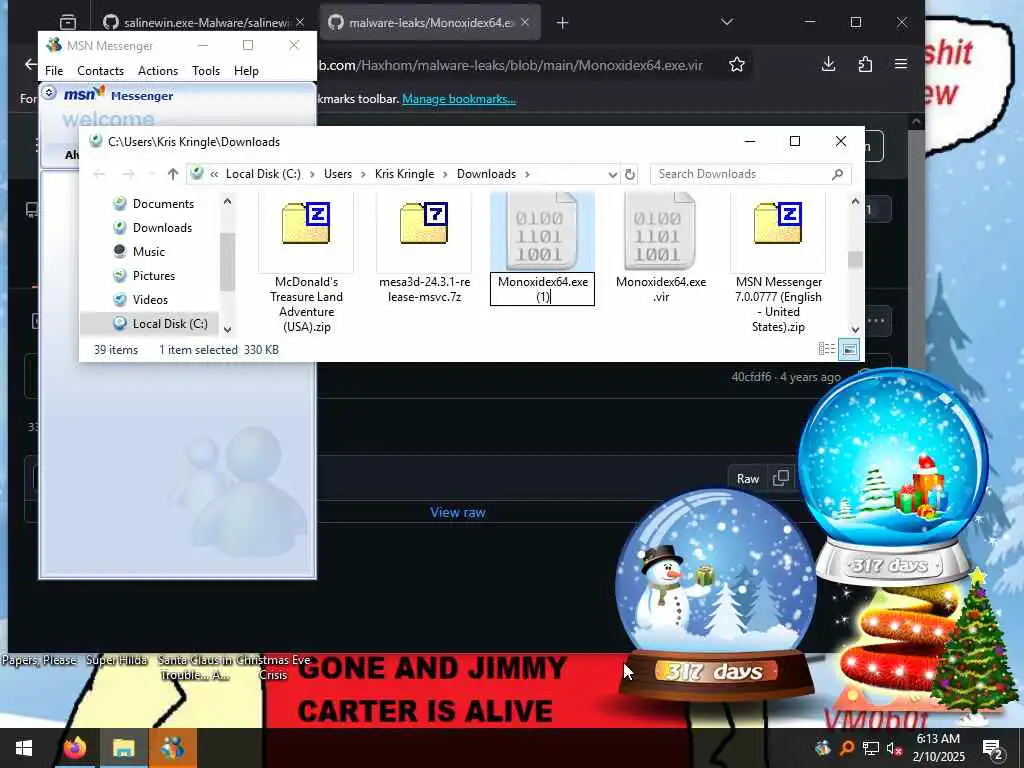This screenshot has width=1024, height=768.
Task: Open Pictures in the navigation pane
Action: tap(153, 276)
